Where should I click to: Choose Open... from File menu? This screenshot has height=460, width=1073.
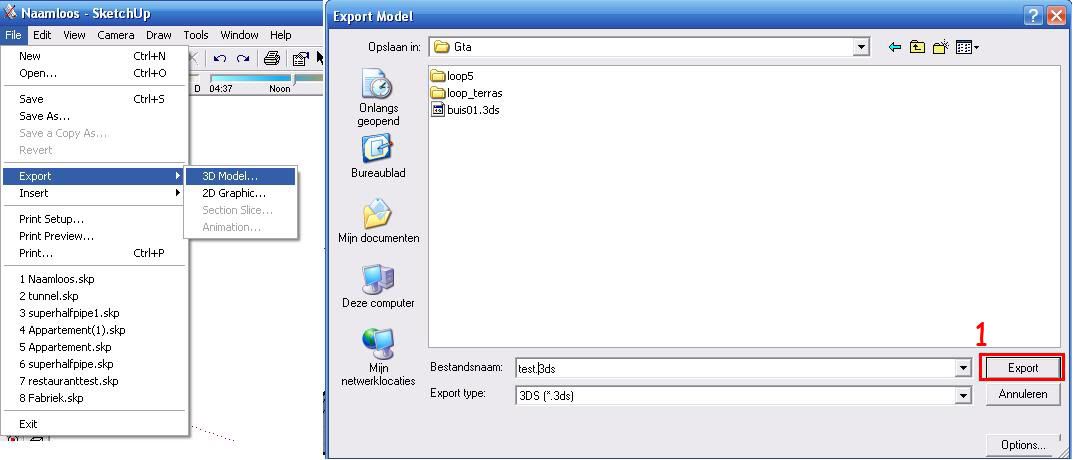point(94,73)
